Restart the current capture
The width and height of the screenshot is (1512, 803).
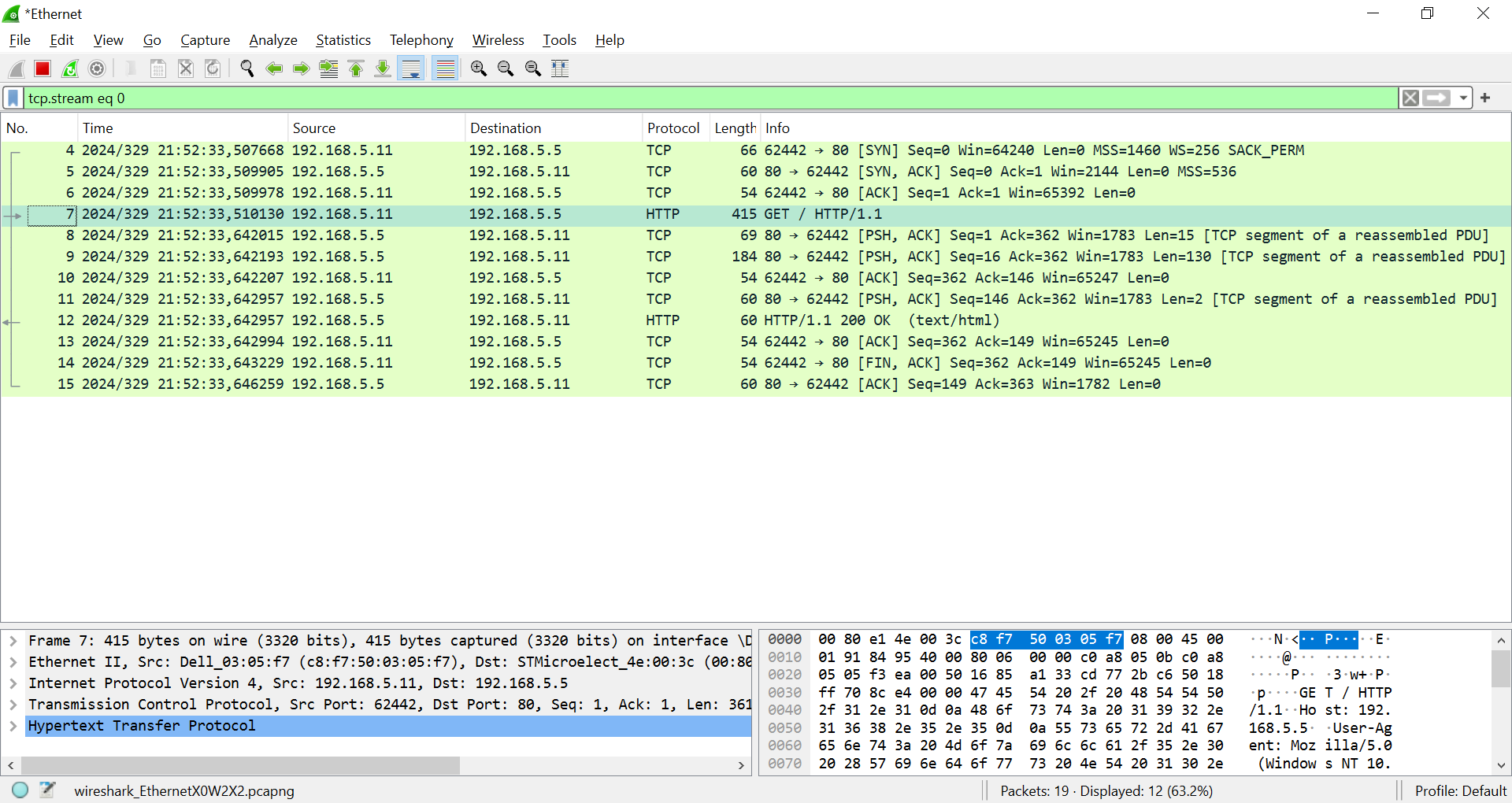point(69,68)
